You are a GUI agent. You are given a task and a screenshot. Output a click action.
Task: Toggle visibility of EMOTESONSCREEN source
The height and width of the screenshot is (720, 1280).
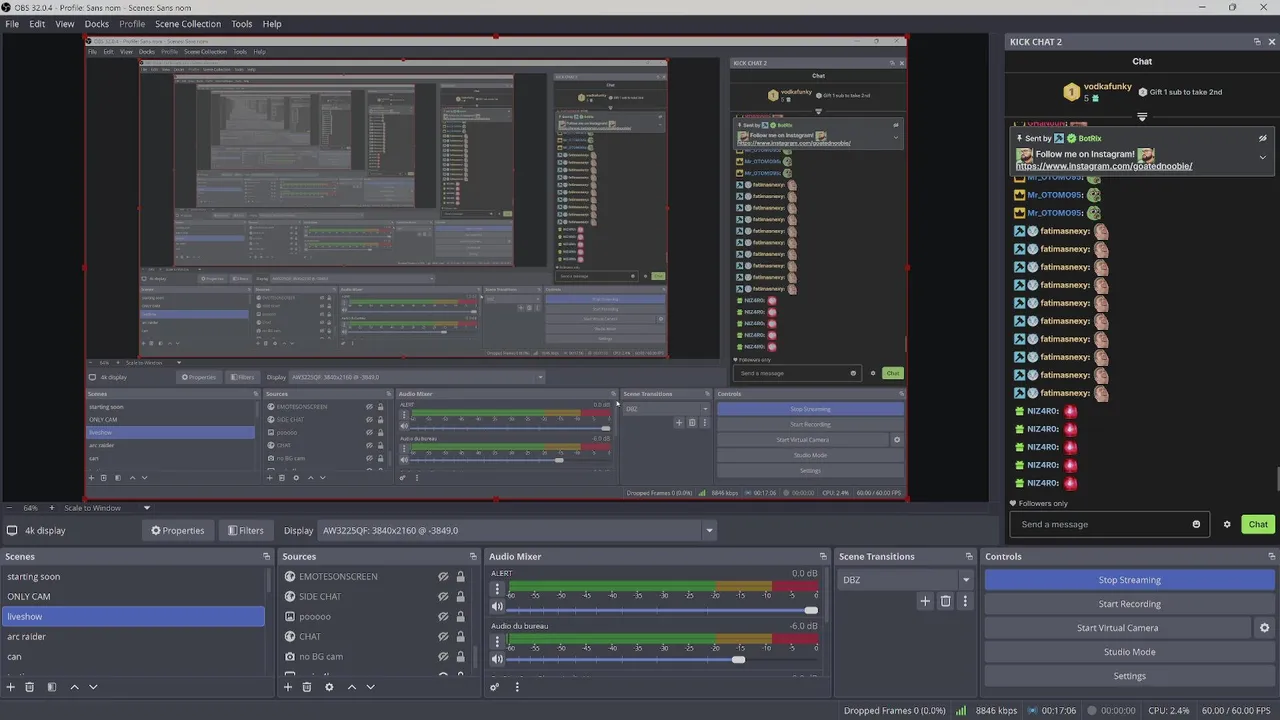click(x=443, y=577)
